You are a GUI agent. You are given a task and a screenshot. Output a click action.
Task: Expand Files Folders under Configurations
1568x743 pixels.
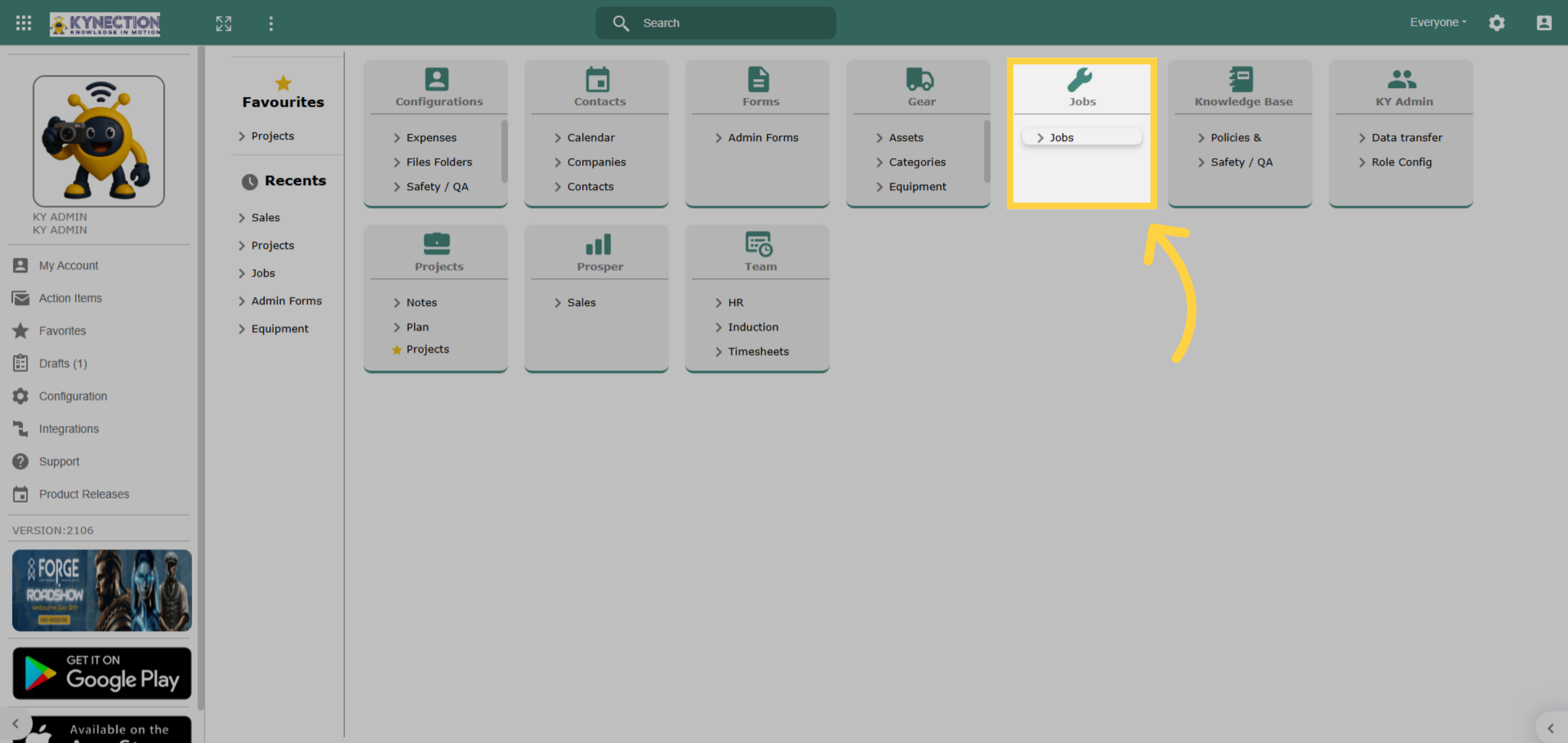[x=433, y=162]
